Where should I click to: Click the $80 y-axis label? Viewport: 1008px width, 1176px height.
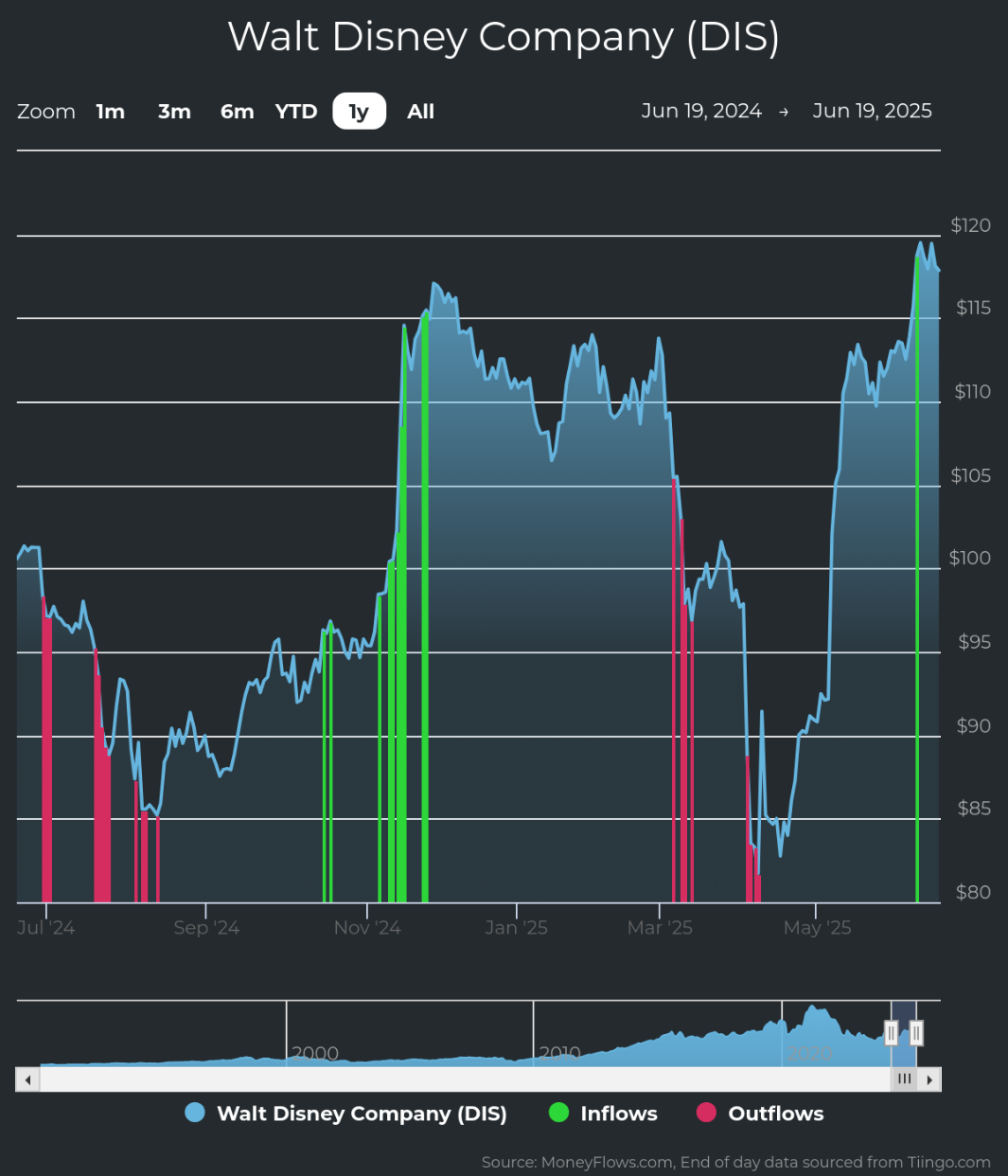point(973,892)
